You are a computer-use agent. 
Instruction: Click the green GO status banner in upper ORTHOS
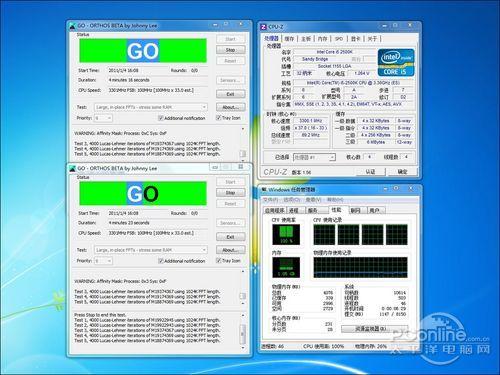tap(143, 51)
